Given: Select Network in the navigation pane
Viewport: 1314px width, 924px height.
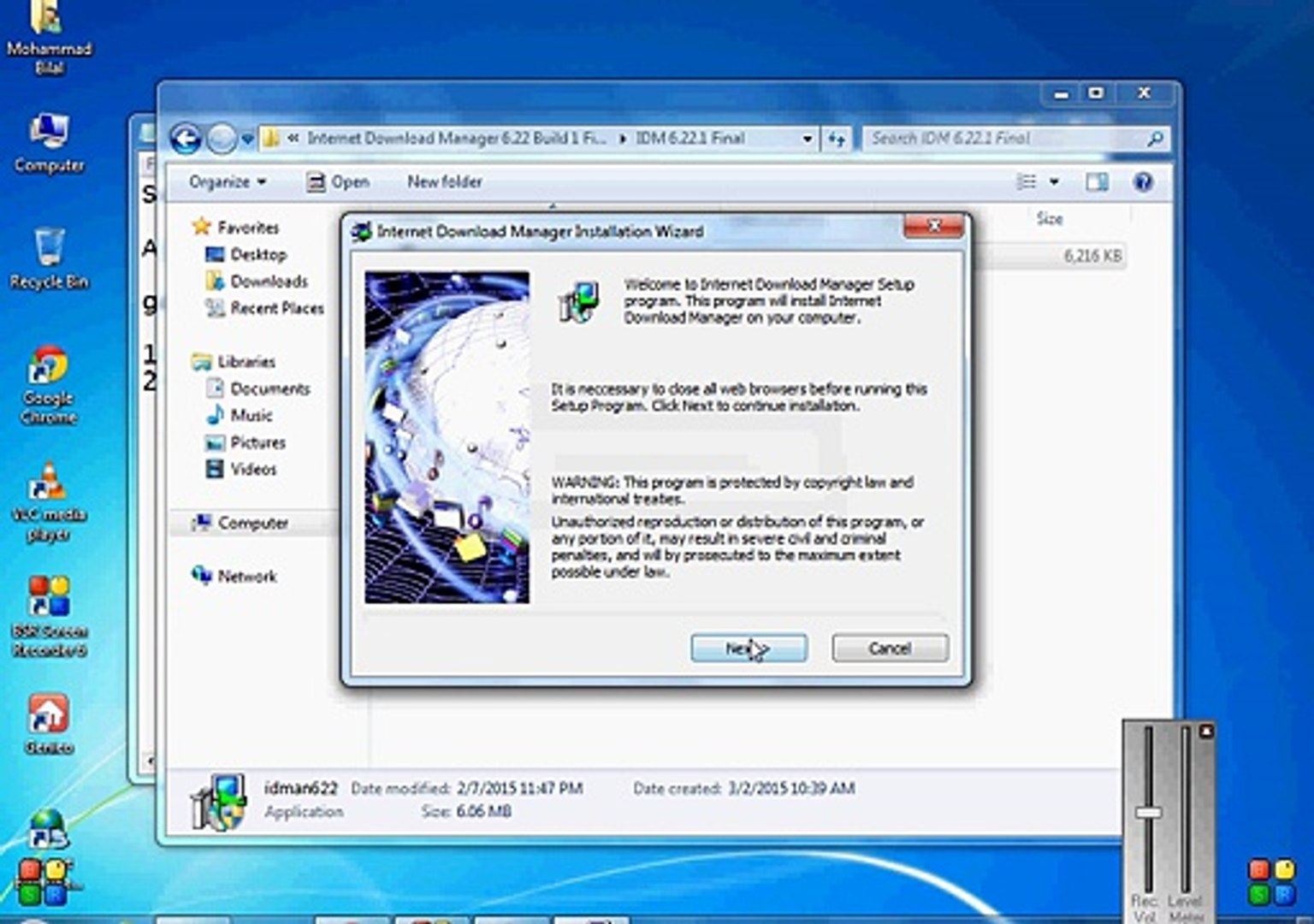Looking at the screenshot, I should pos(235,576).
